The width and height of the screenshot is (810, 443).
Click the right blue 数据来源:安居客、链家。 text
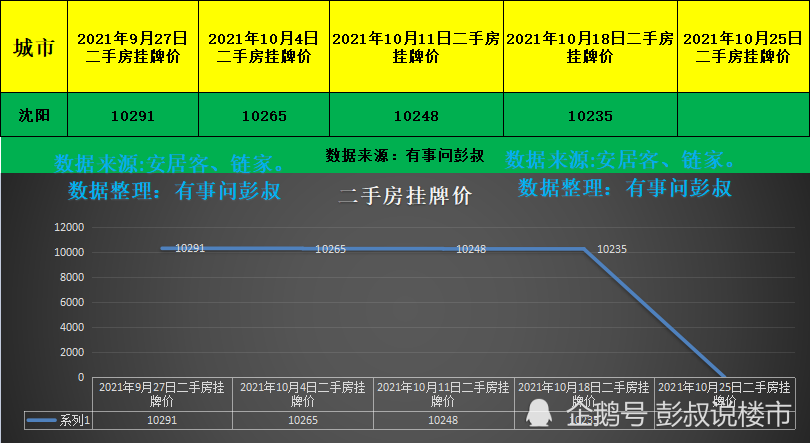click(x=620, y=160)
